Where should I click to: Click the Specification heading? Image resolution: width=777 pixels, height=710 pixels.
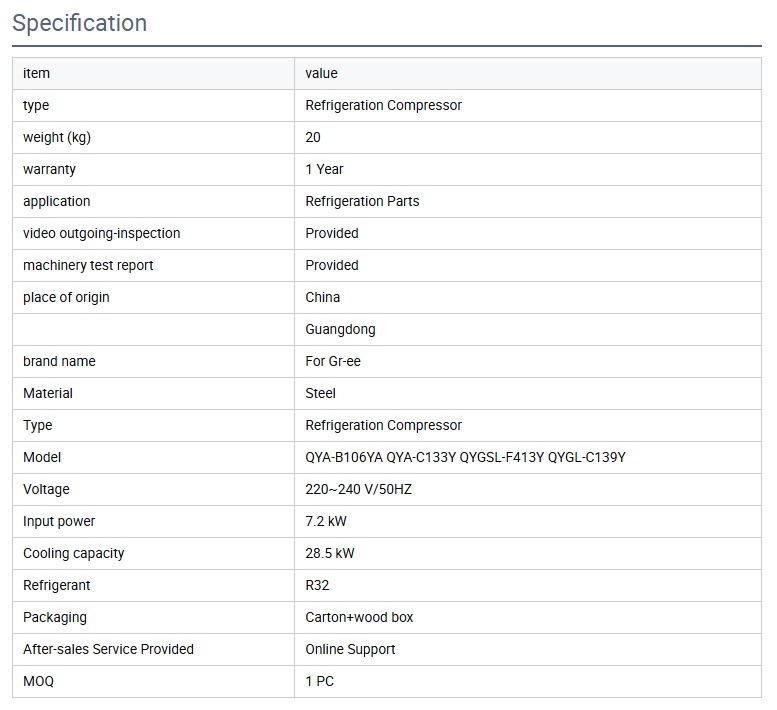80,23
